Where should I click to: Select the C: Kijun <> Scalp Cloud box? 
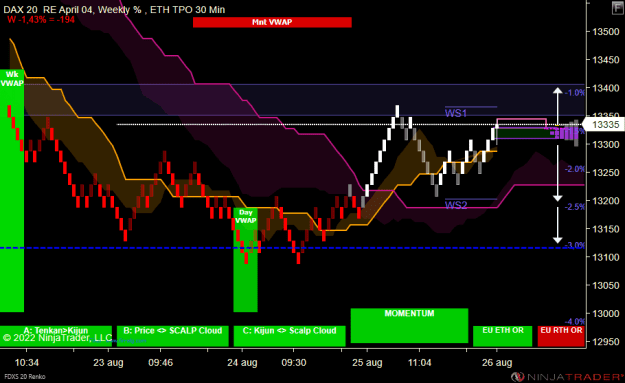289,336
